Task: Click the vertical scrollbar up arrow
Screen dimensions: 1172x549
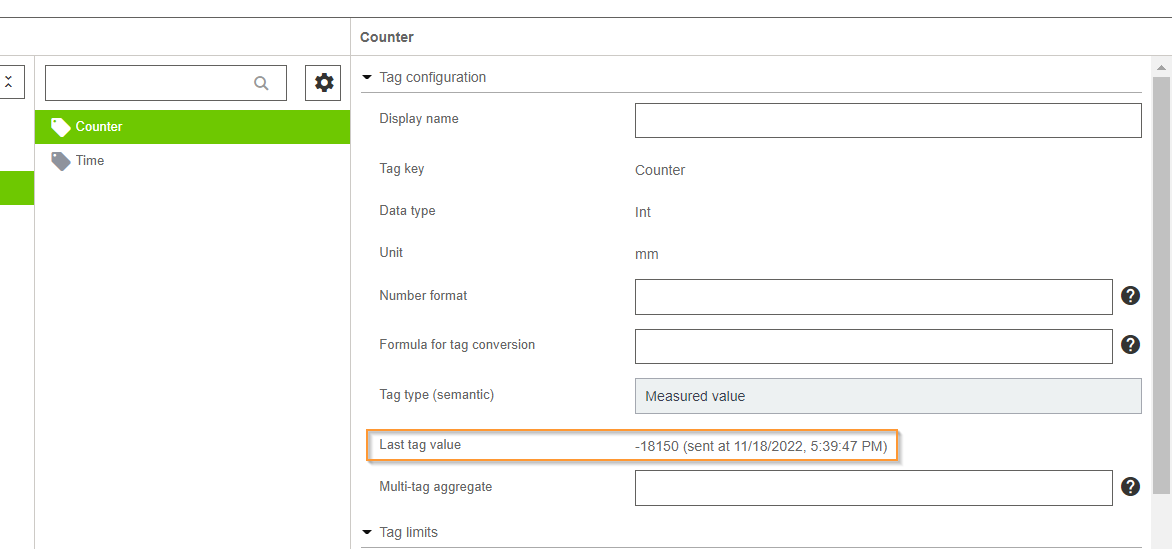Action: pos(1162,68)
